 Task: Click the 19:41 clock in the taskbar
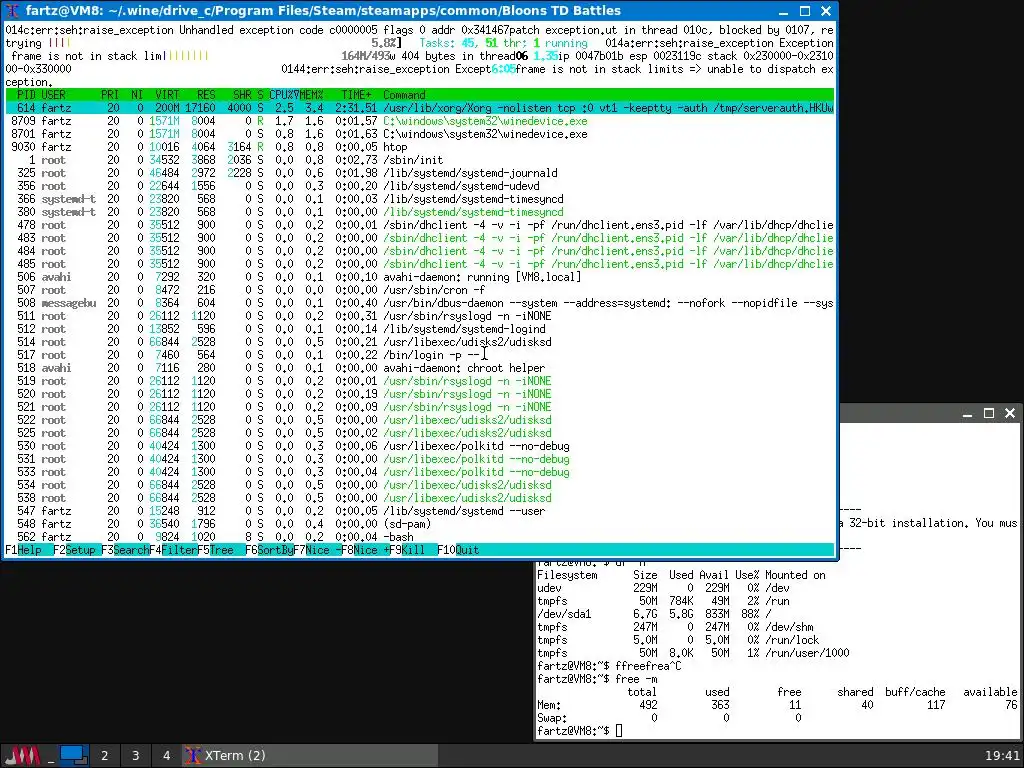pos(1001,756)
